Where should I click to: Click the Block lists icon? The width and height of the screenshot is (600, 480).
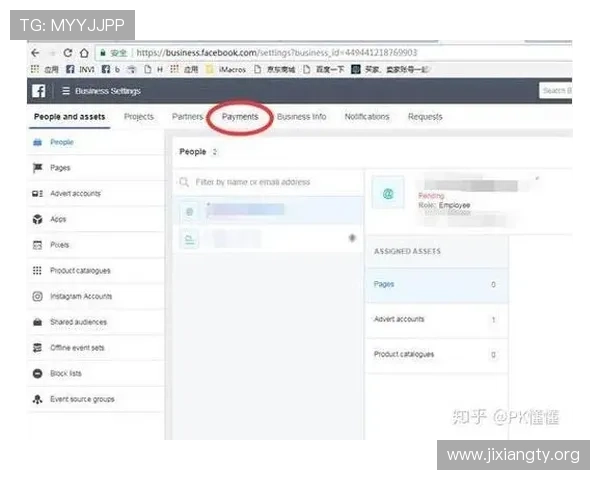coord(37,374)
